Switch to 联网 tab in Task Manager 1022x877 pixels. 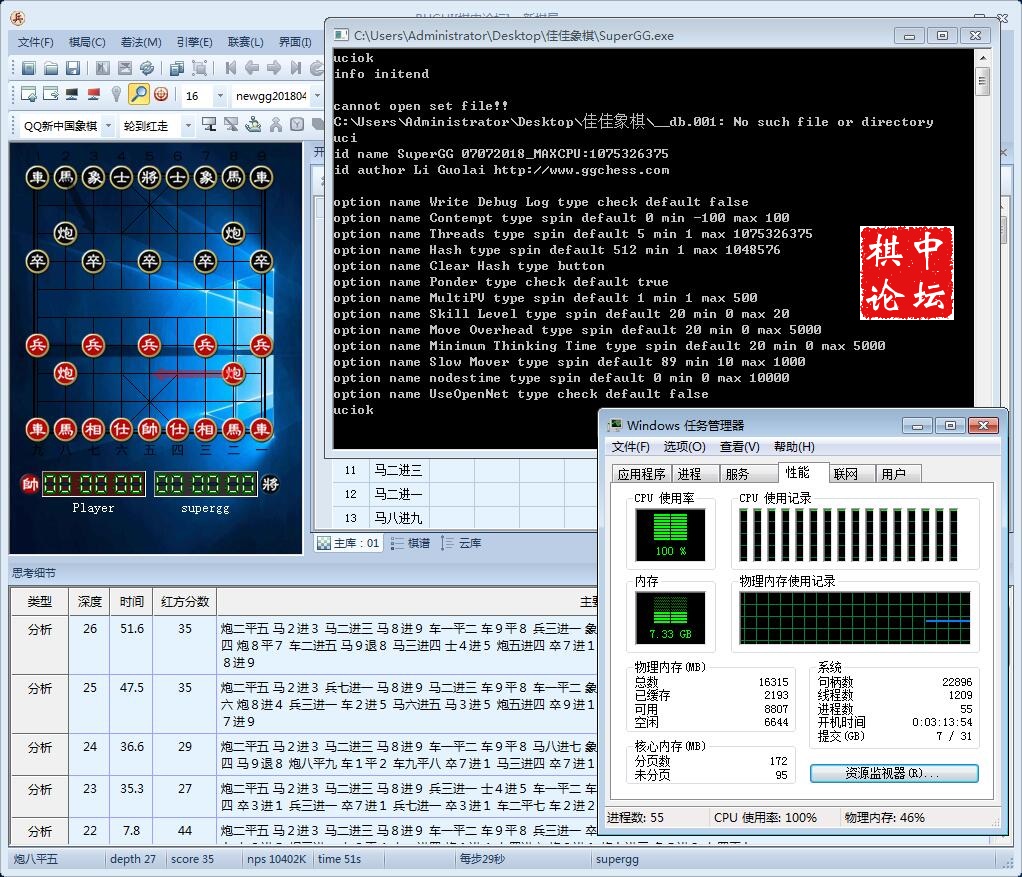[851, 474]
